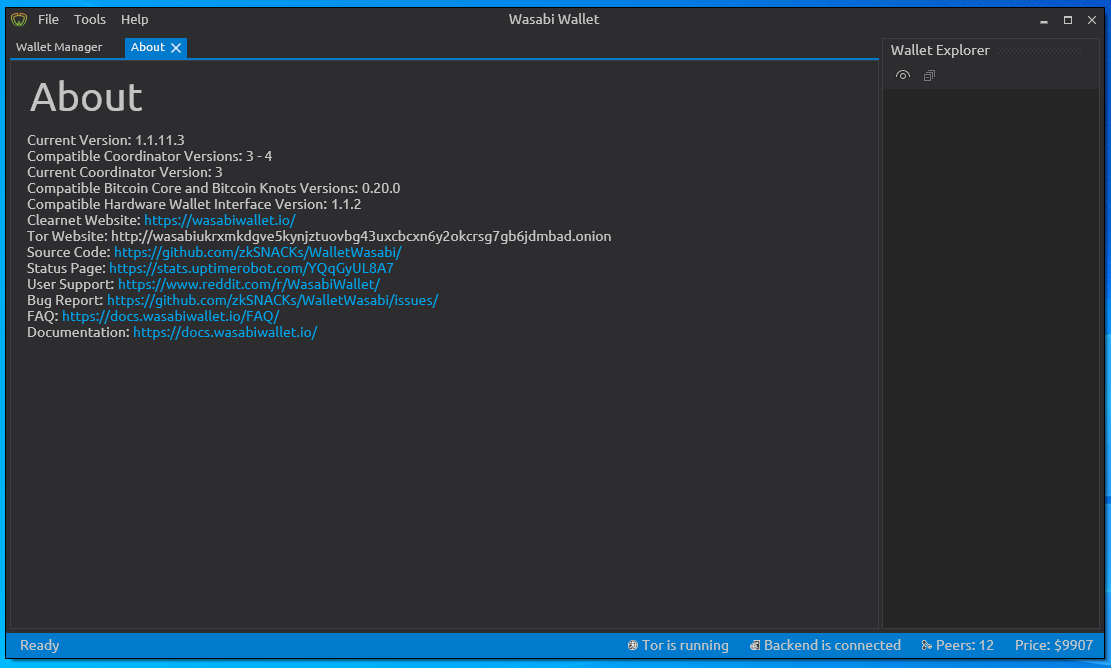The width and height of the screenshot is (1111, 668).
Task: Open the Documentation link docs.wasabiwallet.io
Action: coord(225,332)
